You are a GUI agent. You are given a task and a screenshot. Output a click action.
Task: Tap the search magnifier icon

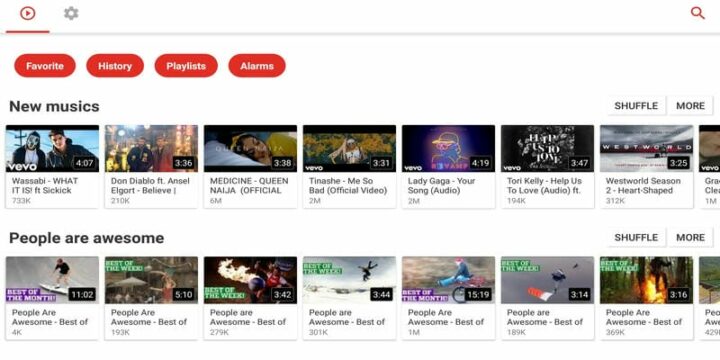click(x=698, y=13)
